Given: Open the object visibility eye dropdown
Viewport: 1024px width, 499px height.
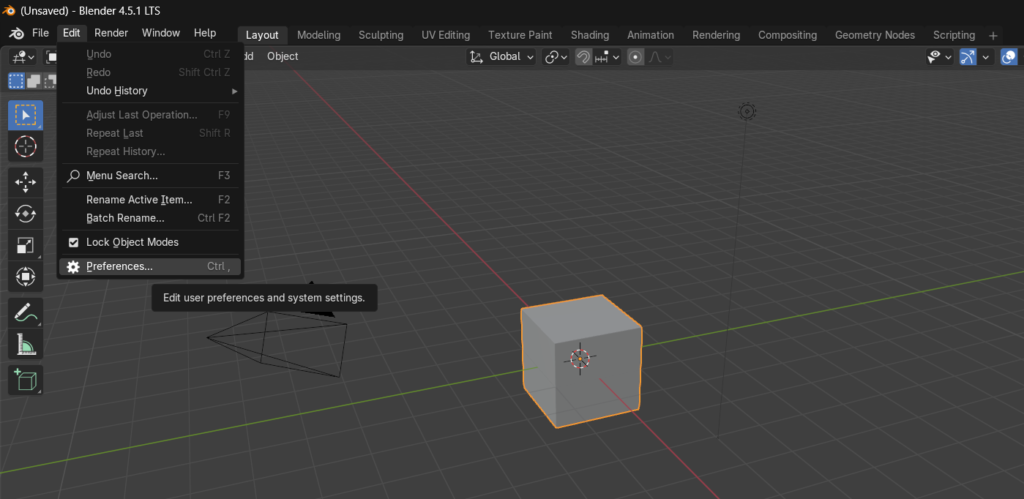Looking at the screenshot, I should [x=940, y=57].
